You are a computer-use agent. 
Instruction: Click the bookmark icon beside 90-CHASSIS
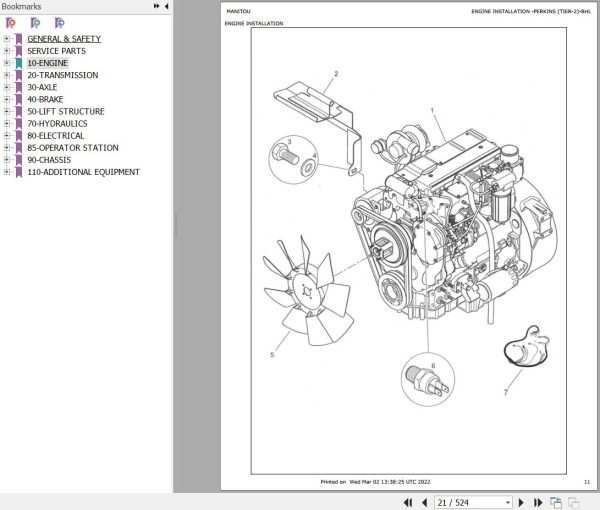coord(18,160)
